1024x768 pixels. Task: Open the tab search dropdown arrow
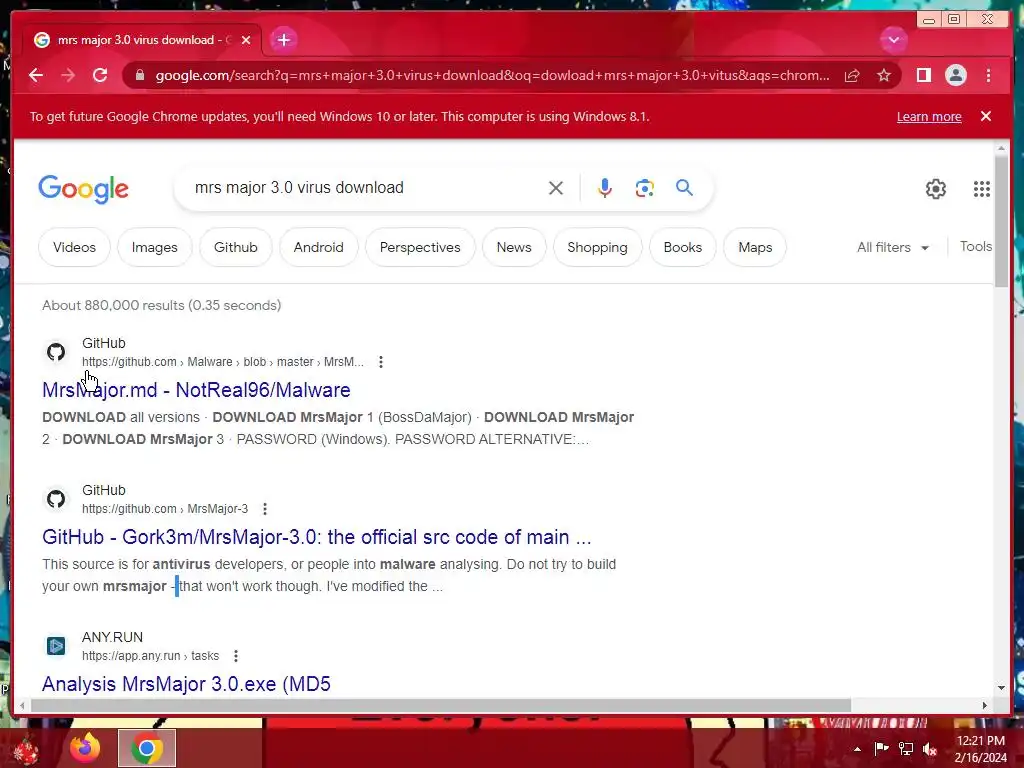coord(893,40)
